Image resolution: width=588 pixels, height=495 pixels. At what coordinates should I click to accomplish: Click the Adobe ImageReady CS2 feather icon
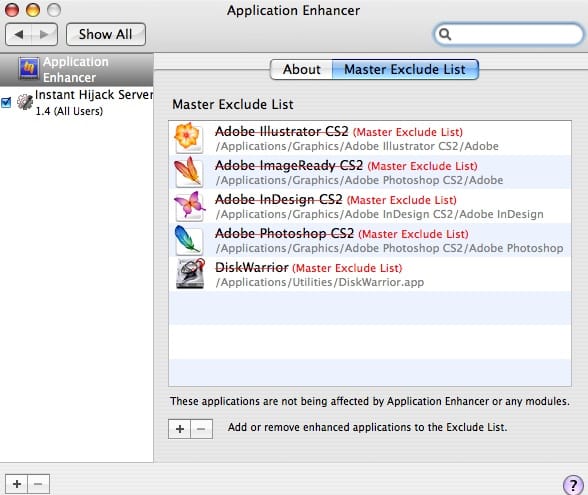coord(188,172)
